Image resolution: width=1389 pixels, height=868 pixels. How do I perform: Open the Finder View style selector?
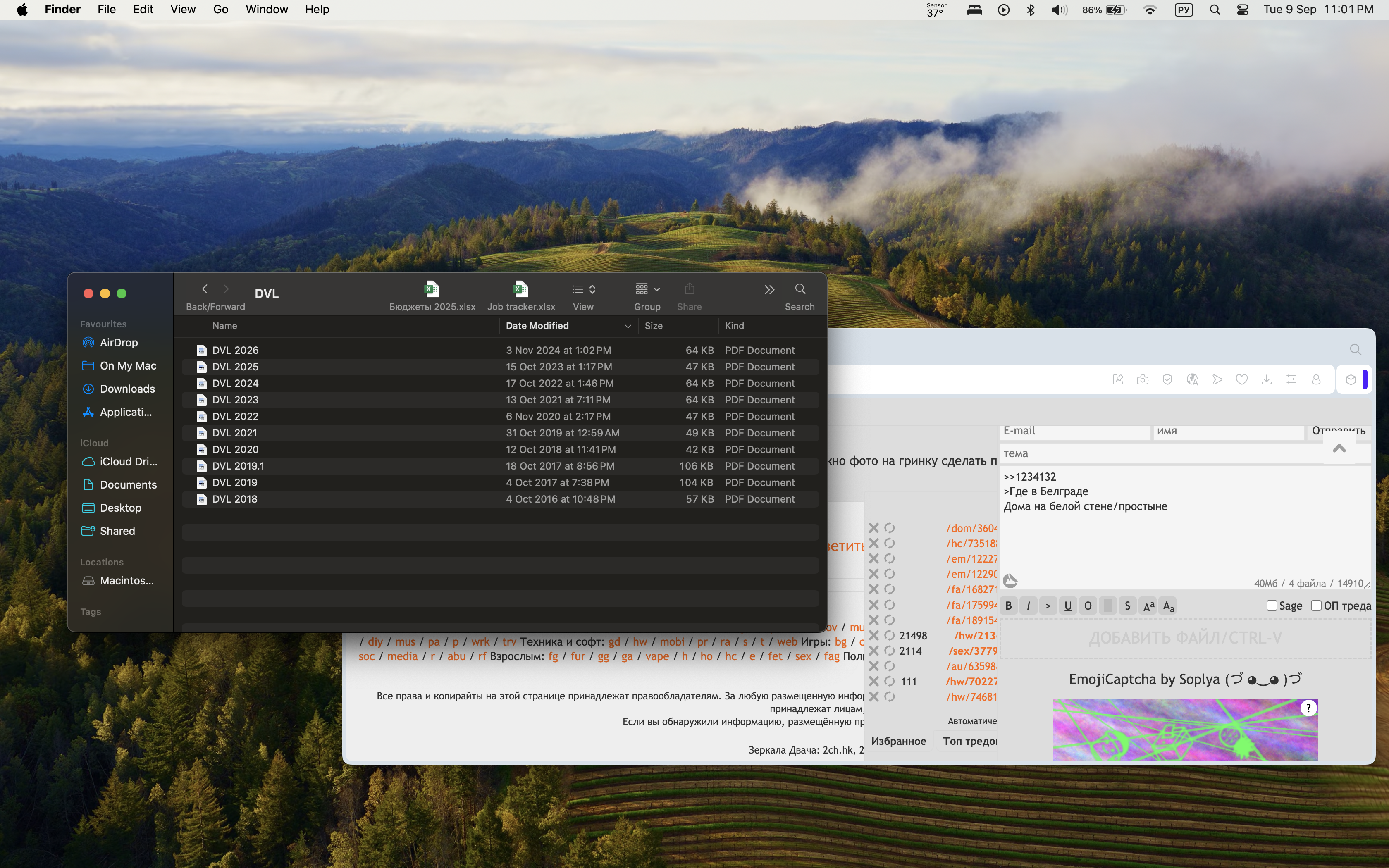tap(584, 289)
